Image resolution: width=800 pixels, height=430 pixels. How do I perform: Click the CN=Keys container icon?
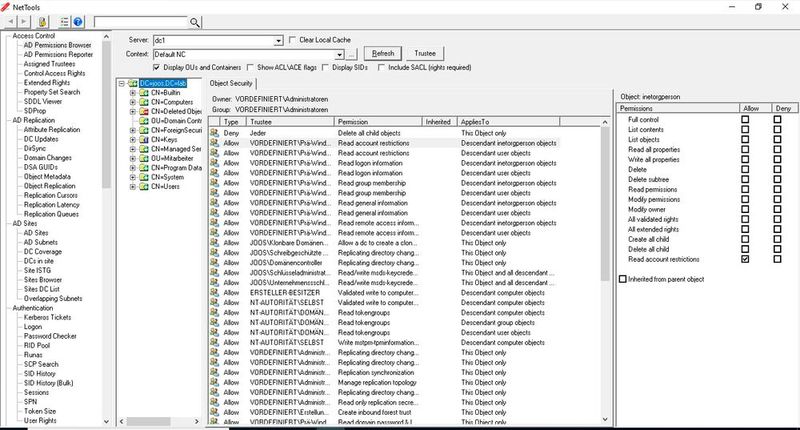tap(144, 140)
